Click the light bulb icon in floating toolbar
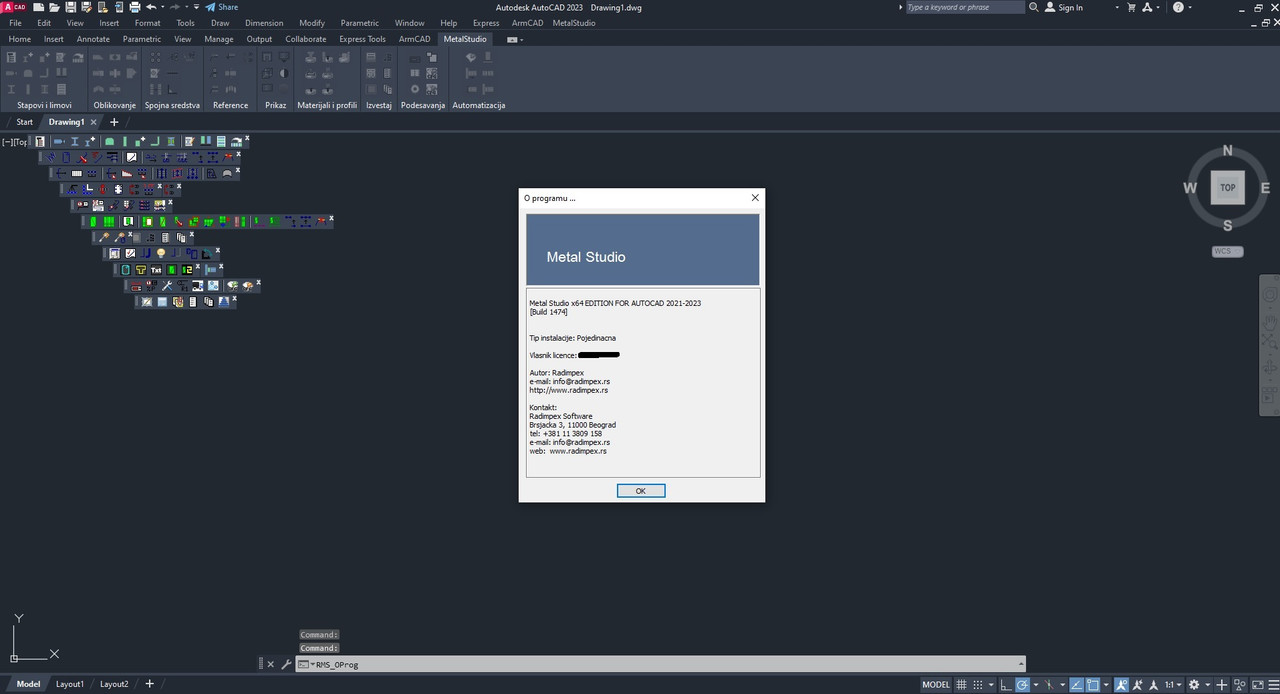This screenshot has height=694, width=1280. tap(161, 253)
